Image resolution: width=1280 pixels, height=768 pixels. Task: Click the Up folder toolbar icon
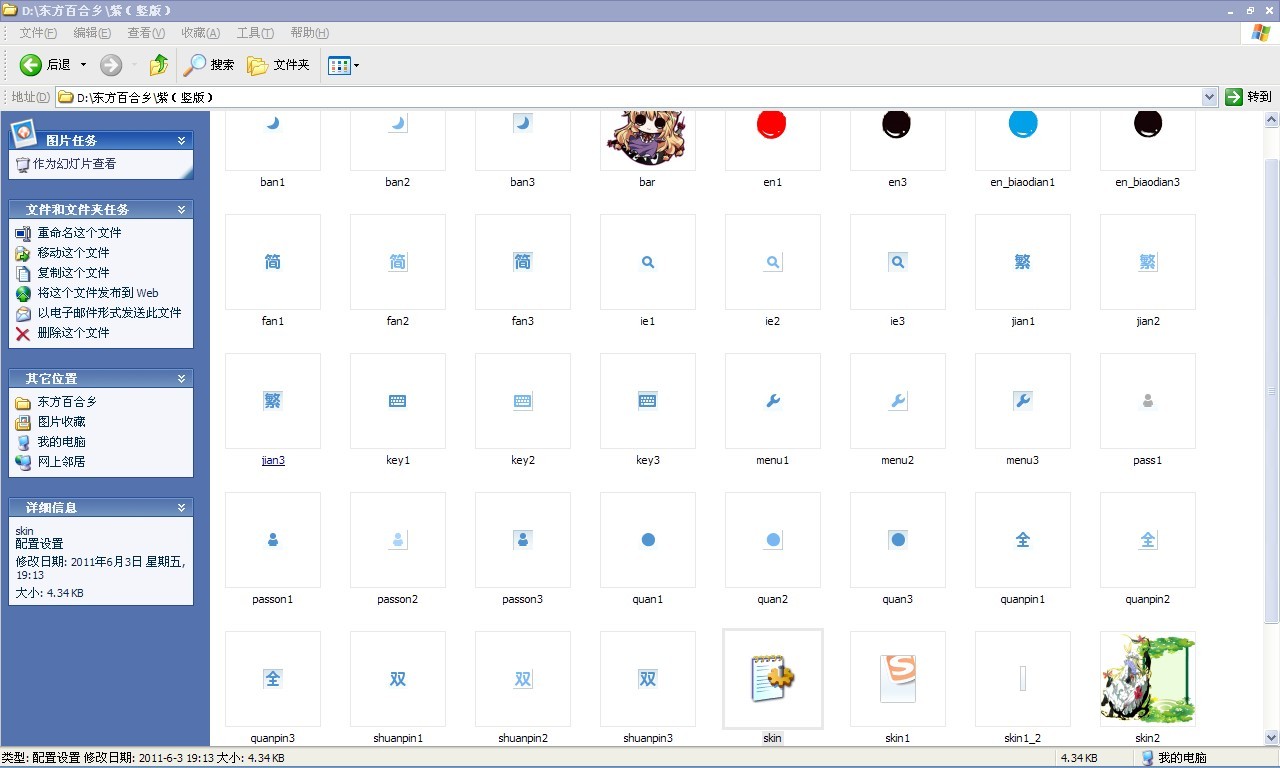158,65
